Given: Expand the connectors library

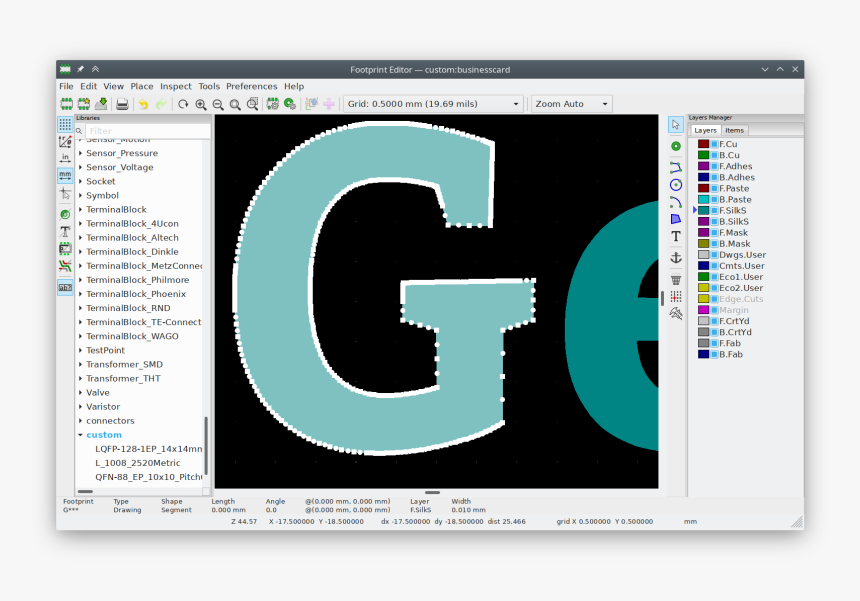Looking at the screenshot, I should pos(81,421).
